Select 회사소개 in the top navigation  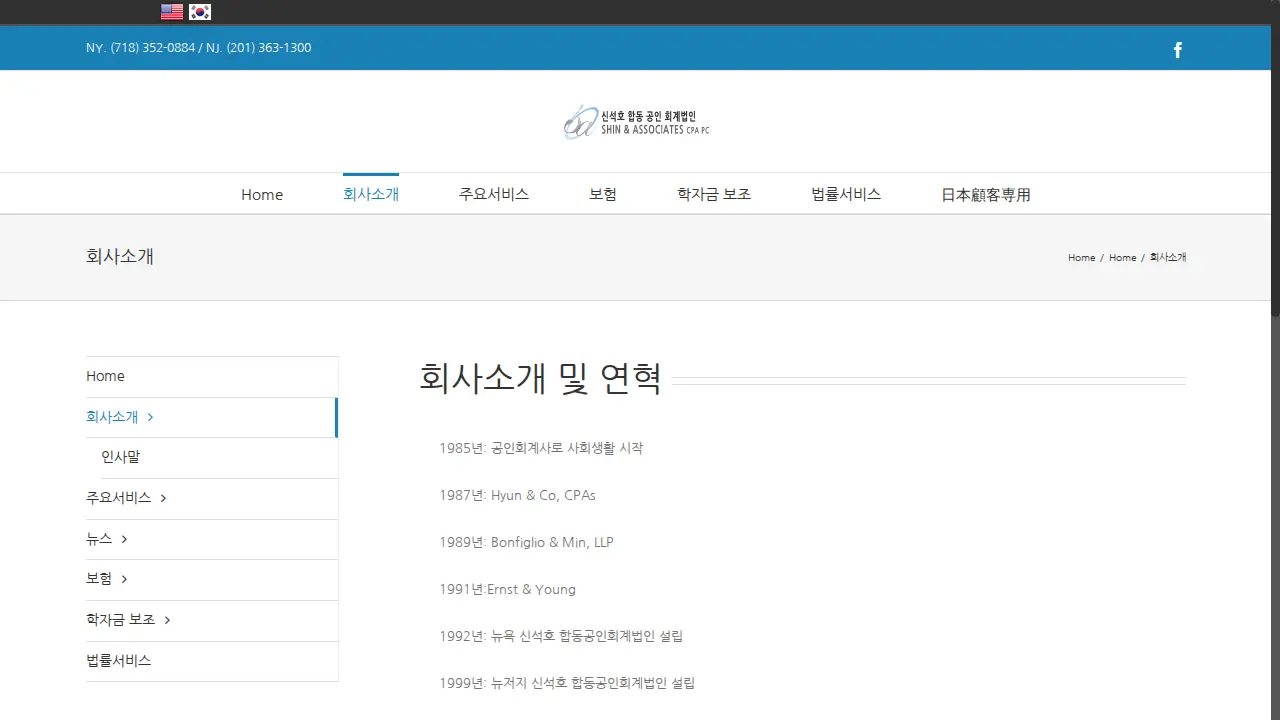click(x=371, y=194)
